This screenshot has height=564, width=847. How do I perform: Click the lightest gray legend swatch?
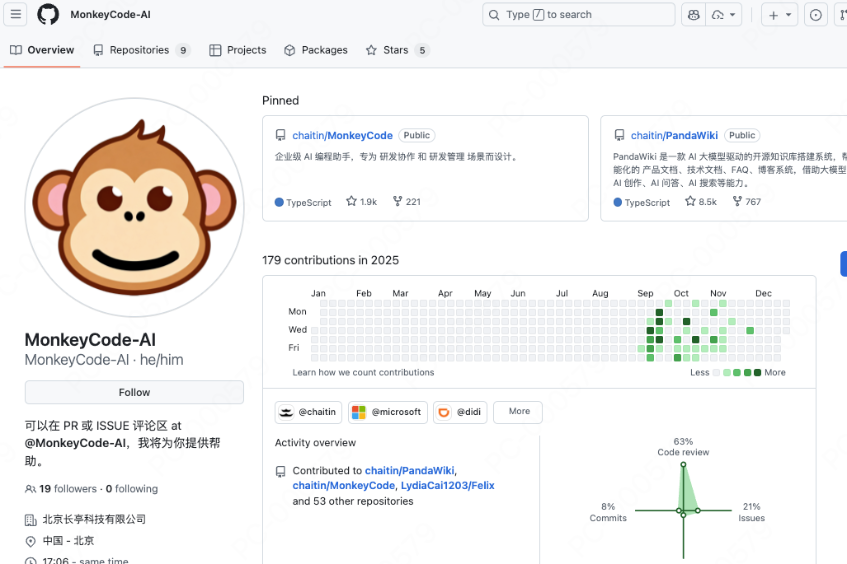716,372
